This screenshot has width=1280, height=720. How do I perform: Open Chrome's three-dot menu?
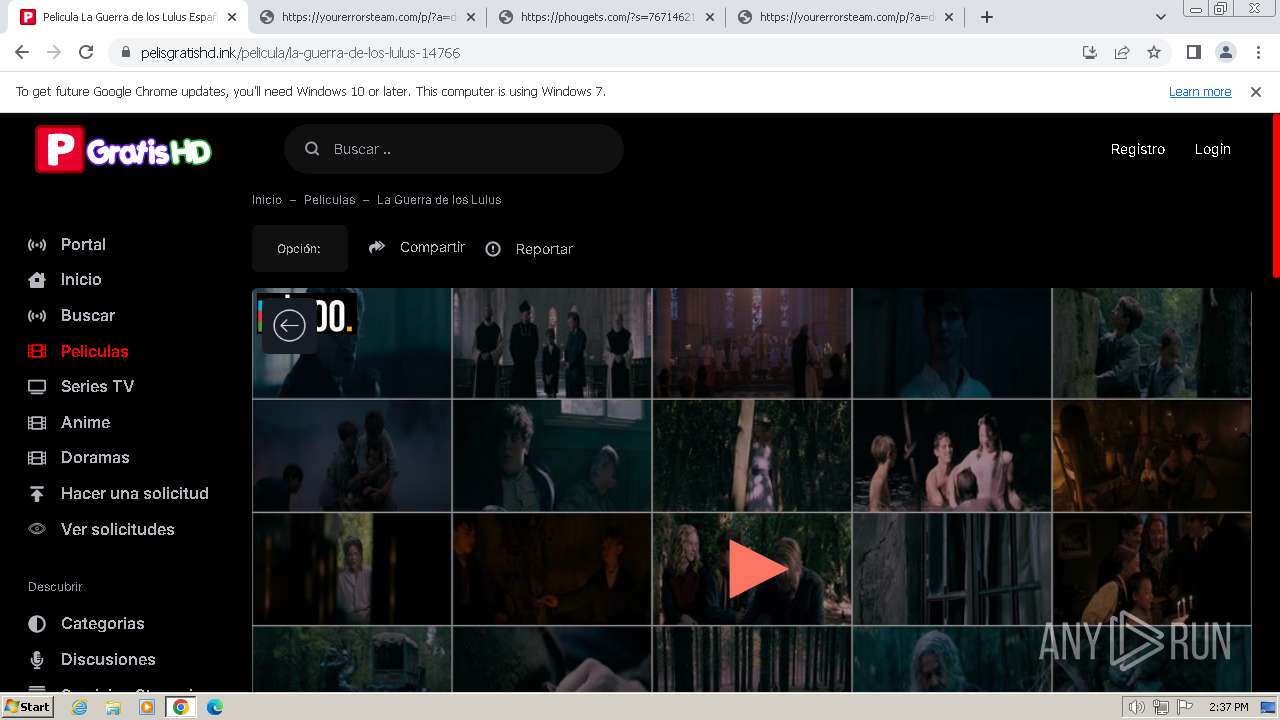1258,52
